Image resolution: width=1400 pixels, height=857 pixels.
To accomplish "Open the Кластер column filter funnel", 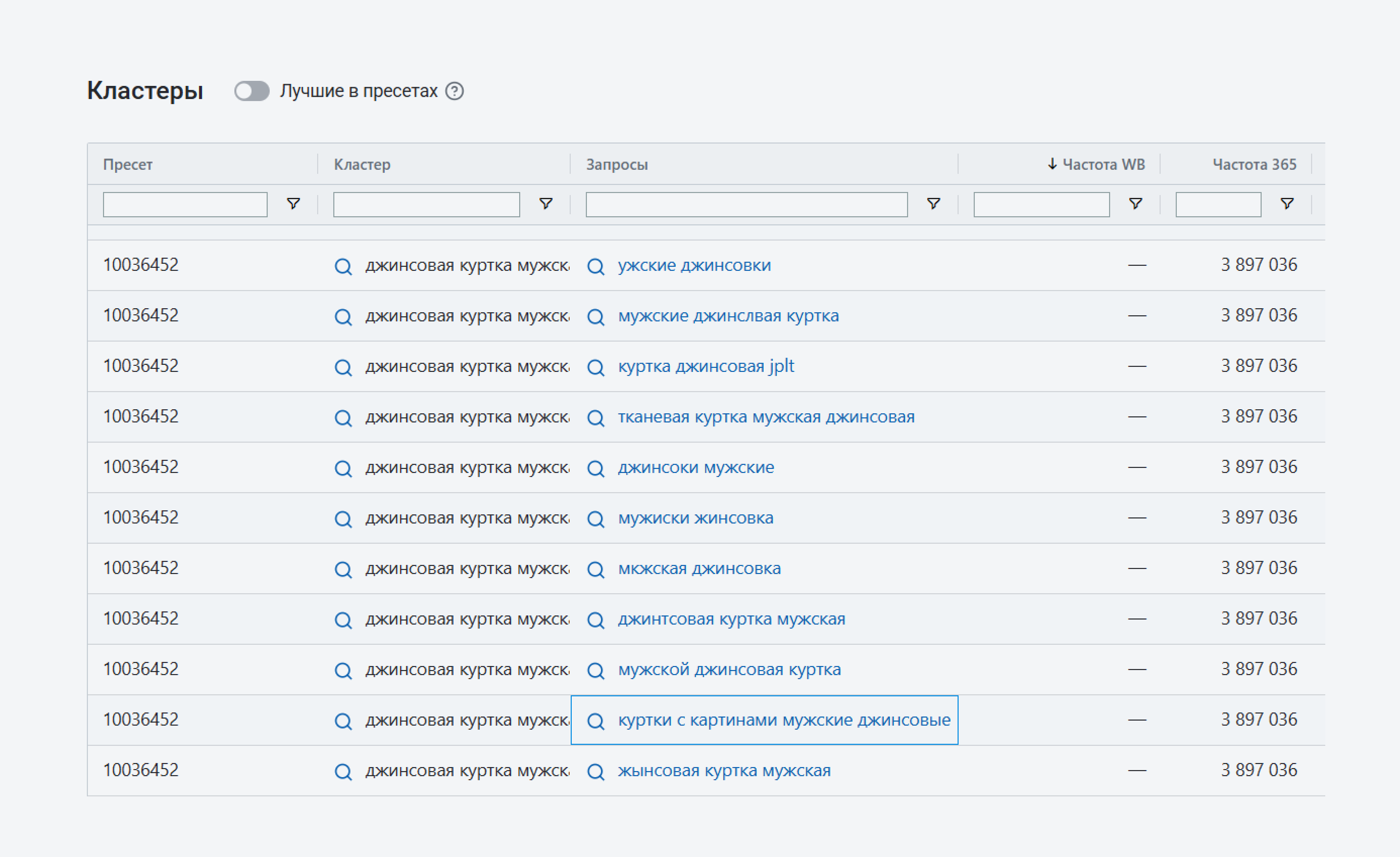I will (x=545, y=203).
